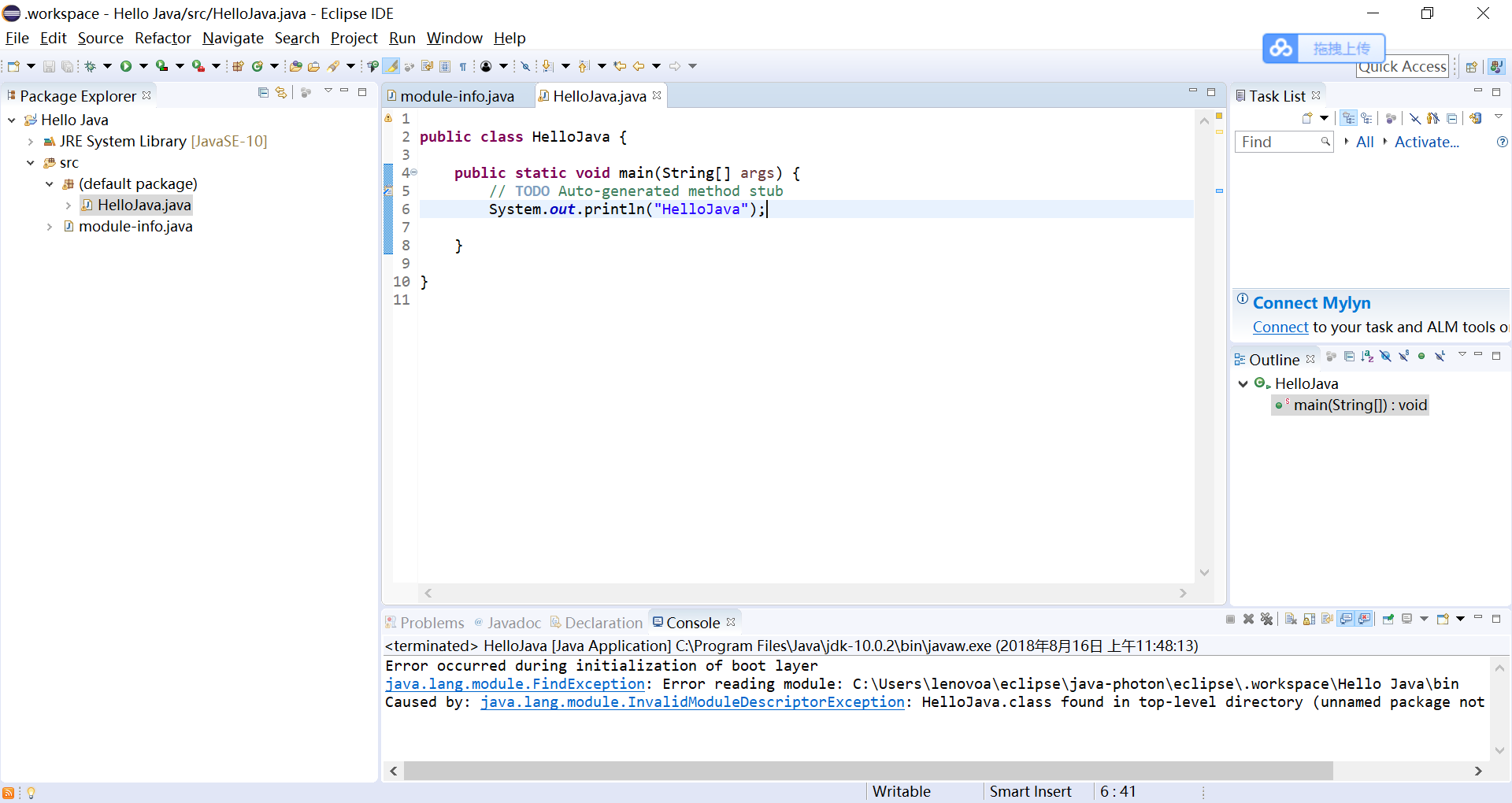Click New Task icon in Task List
Screen dimensions: 1512x803
(1307, 118)
